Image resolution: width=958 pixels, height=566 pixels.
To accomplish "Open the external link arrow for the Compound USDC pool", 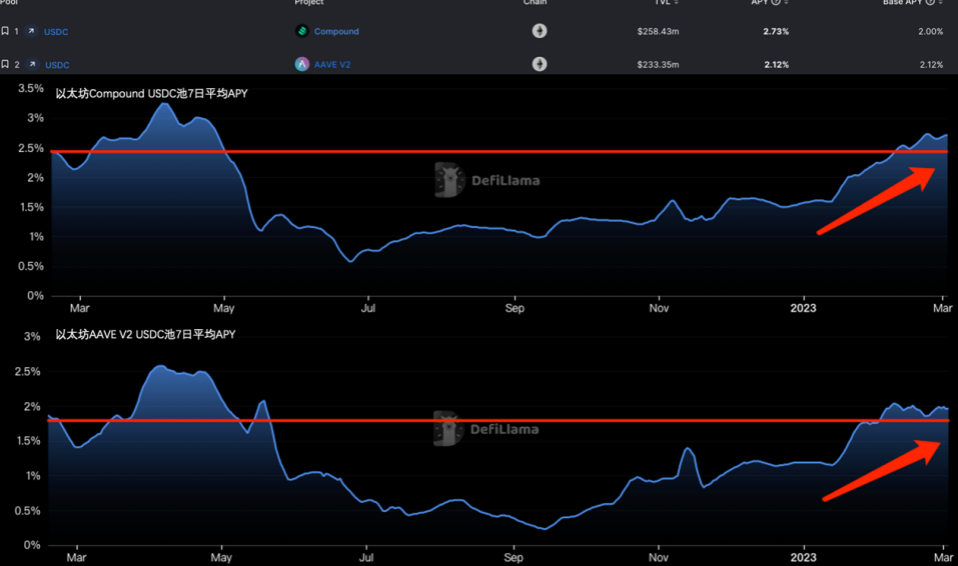I will click(x=31, y=31).
